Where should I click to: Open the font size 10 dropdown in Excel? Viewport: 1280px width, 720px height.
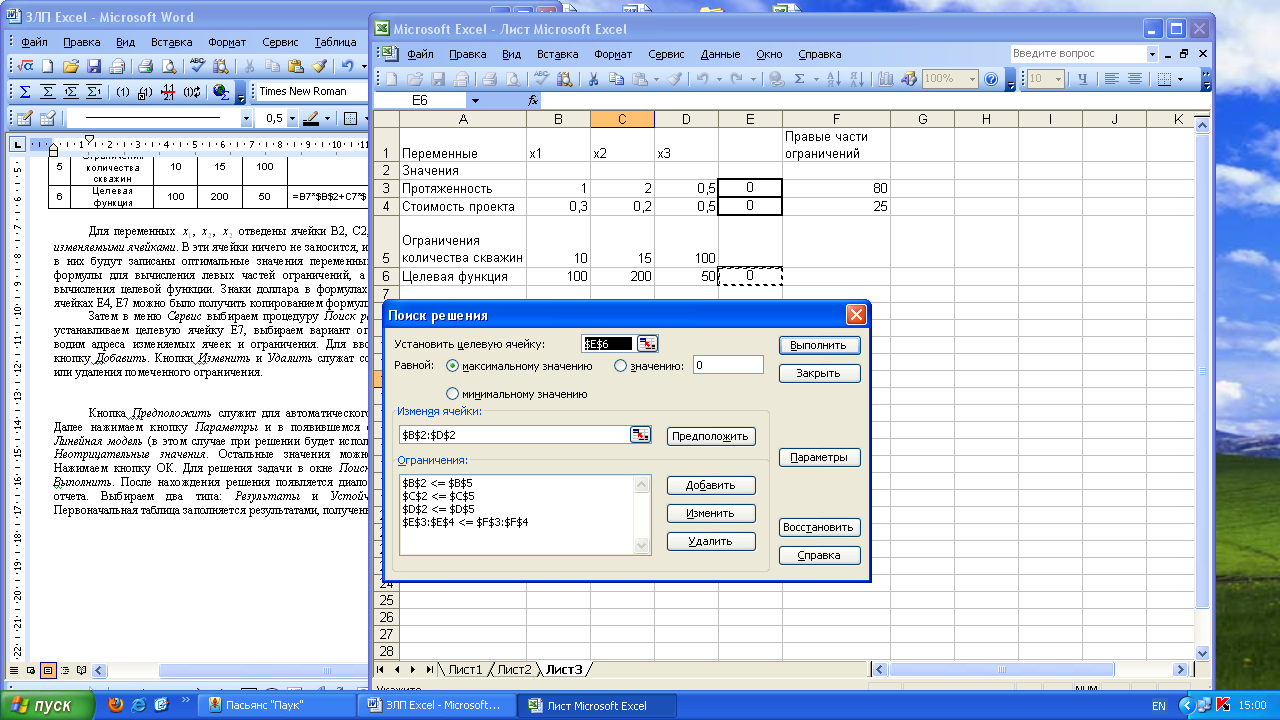1058,79
